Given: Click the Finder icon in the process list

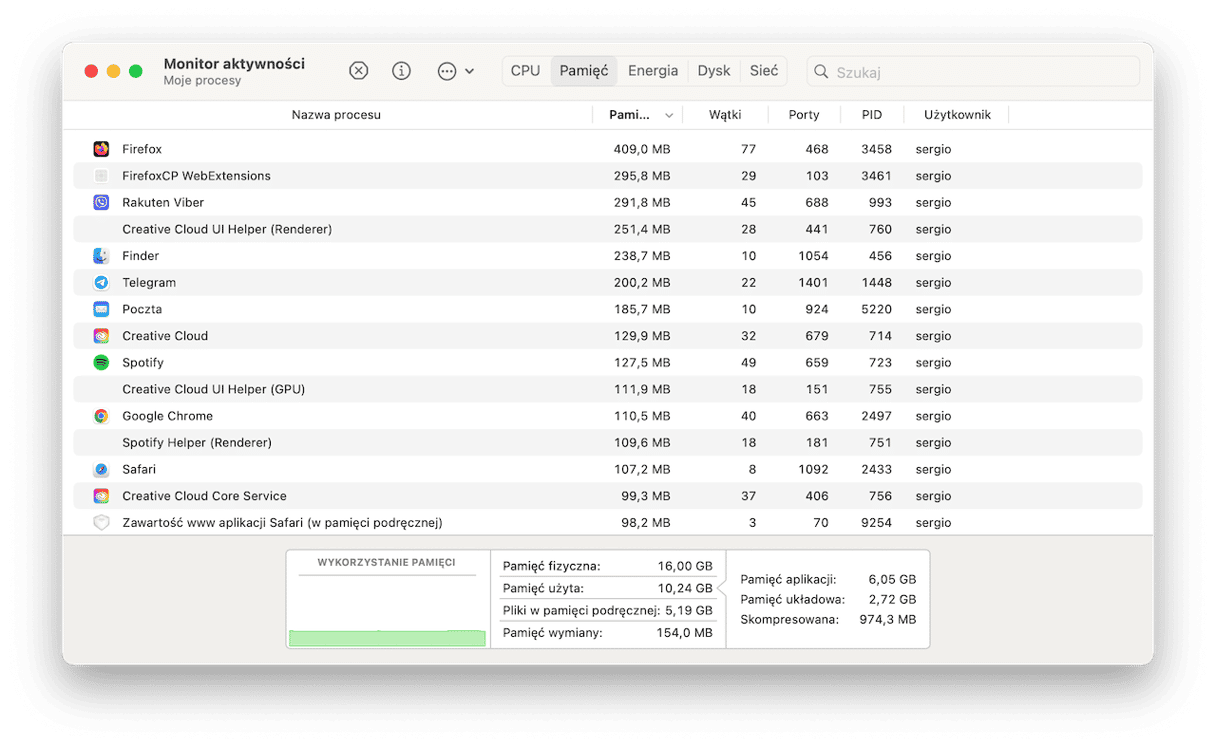Looking at the screenshot, I should (101, 256).
